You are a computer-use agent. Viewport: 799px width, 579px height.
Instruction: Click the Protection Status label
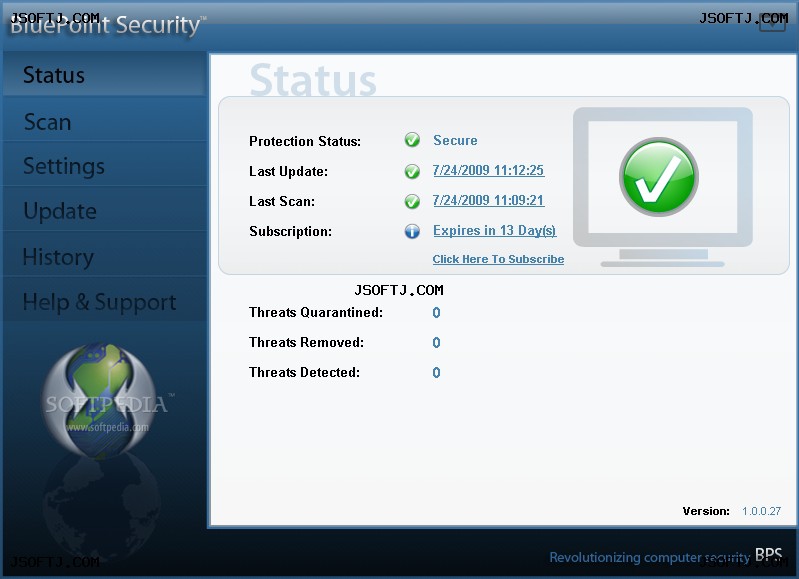point(305,141)
